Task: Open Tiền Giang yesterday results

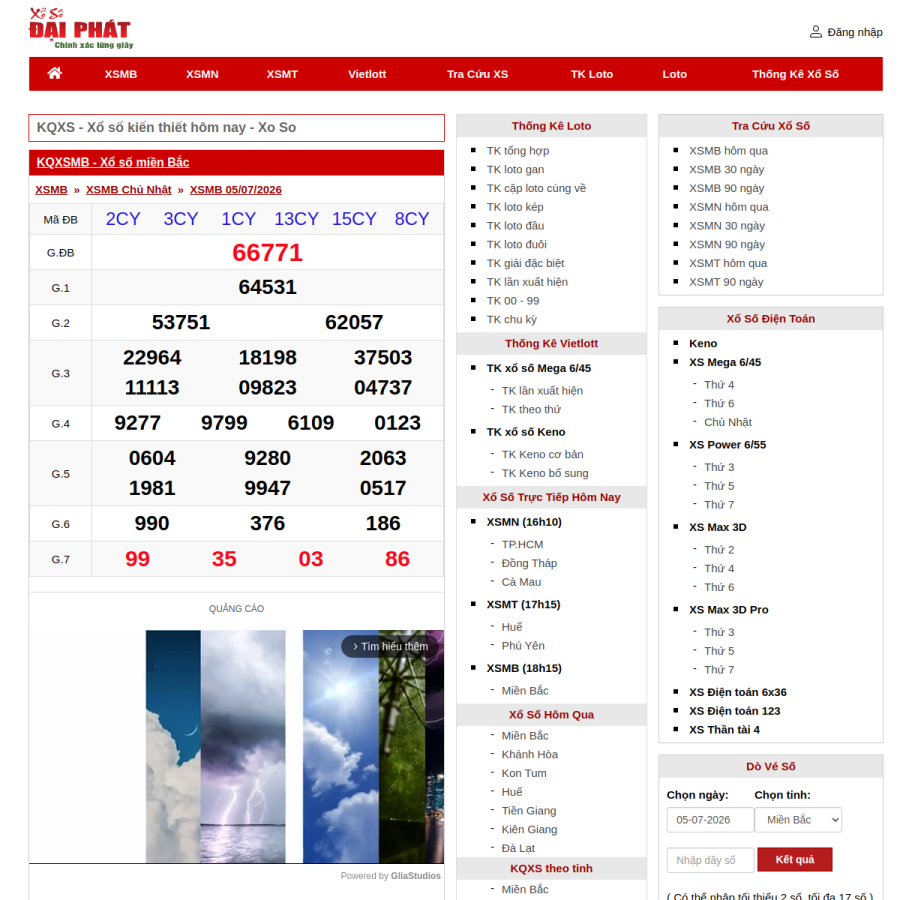Action: tap(529, 811)
